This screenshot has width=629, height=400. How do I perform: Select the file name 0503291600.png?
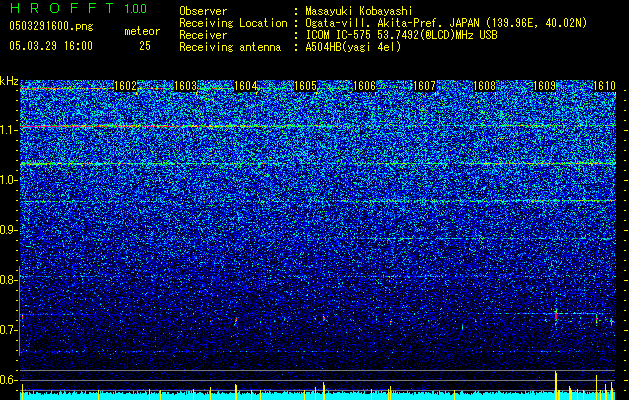51,26
